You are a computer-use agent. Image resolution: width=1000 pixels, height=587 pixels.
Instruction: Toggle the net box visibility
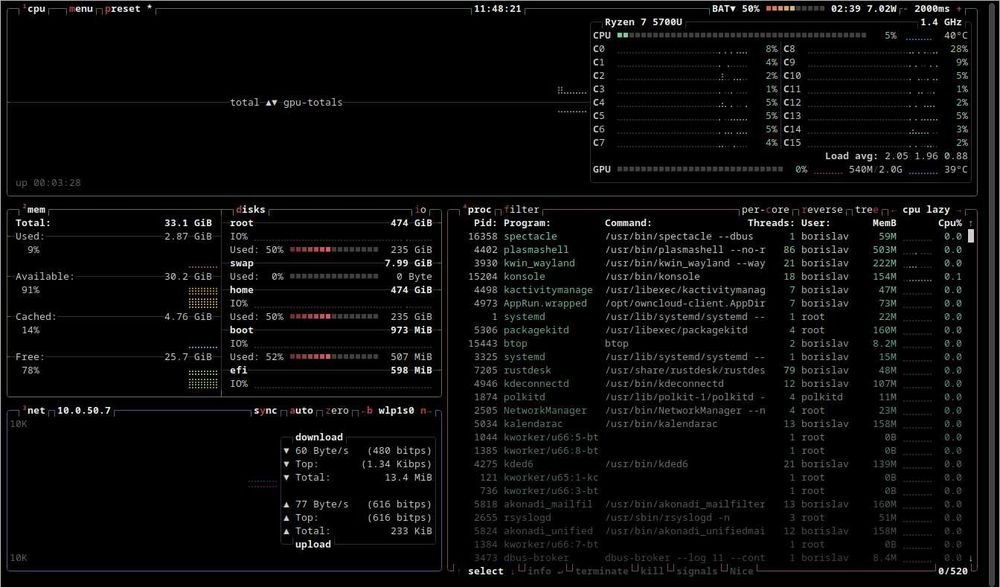click(x=34, y=410)
